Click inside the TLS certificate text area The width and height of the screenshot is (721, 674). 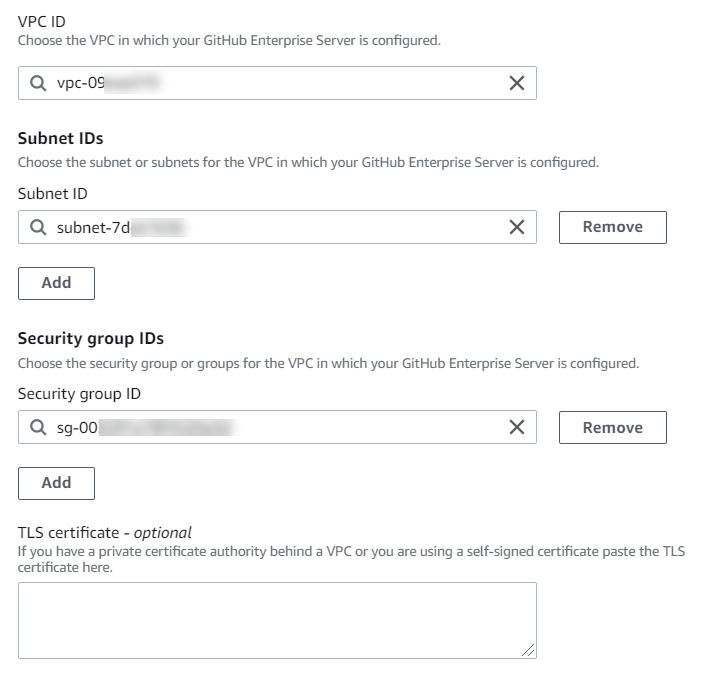point(277,620)
